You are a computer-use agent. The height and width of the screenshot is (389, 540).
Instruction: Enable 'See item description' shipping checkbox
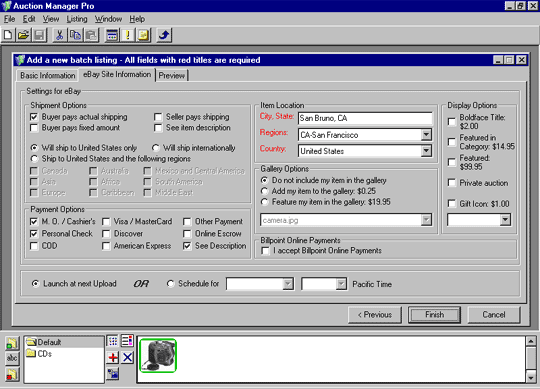158,128
